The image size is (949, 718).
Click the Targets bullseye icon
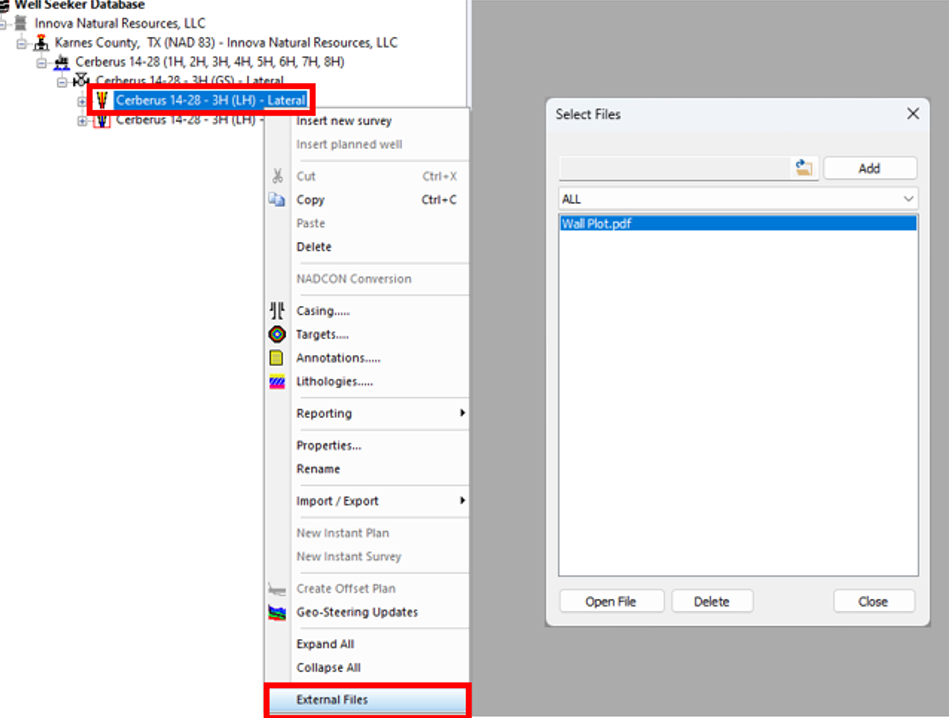pyautogui.click(x=277, y=335)
